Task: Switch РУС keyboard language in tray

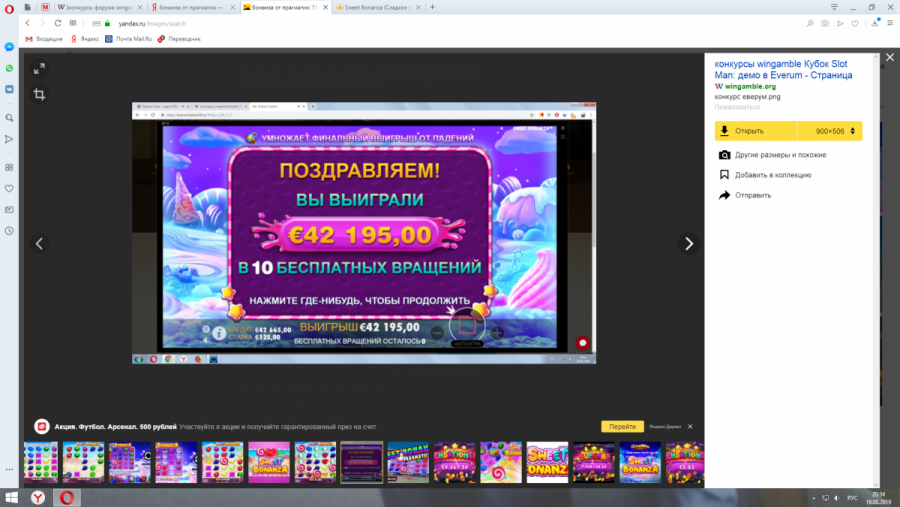Action: click(852, 498)
